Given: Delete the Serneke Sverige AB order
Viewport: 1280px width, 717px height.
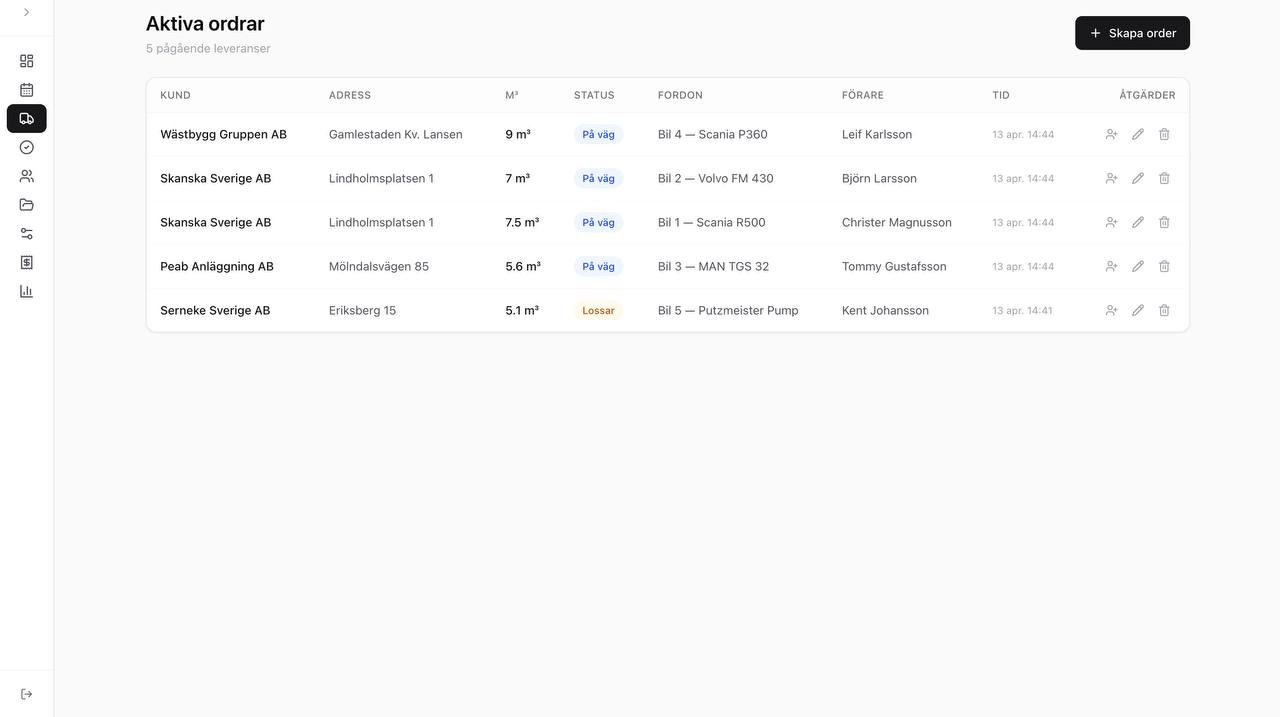Looking at the screenshot, I should (1164, 310).
